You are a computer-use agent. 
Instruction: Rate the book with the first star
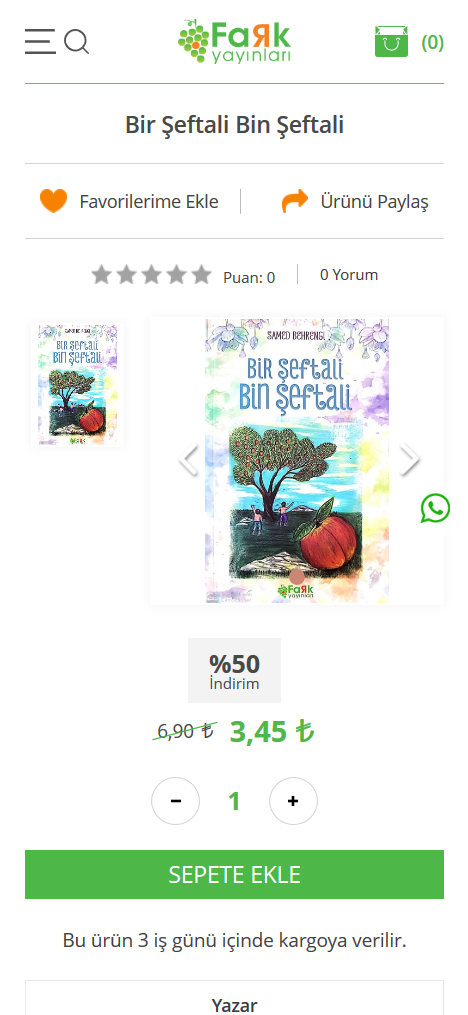pos(101,275)
